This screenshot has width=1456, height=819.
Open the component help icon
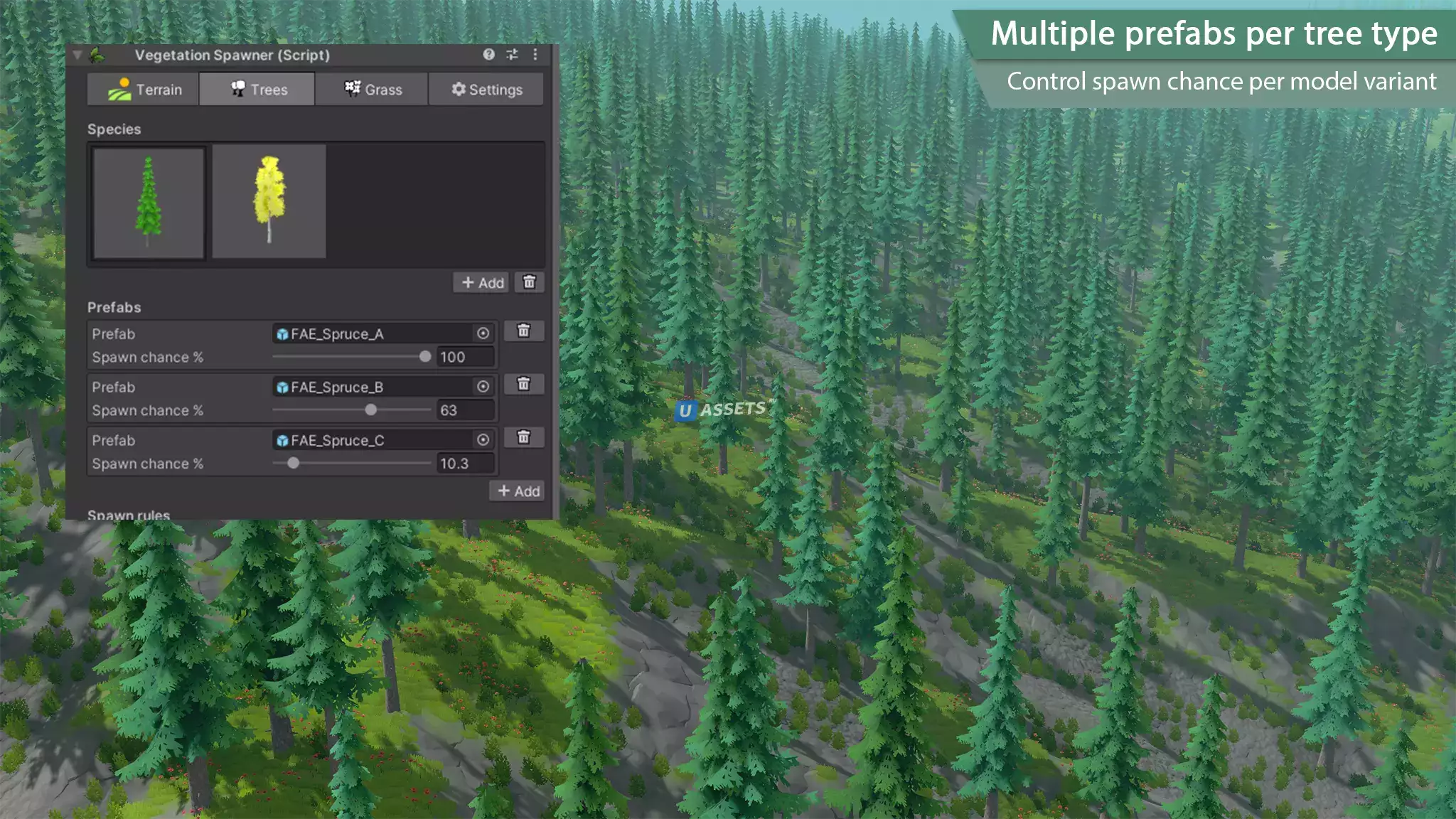pos(488,55)
